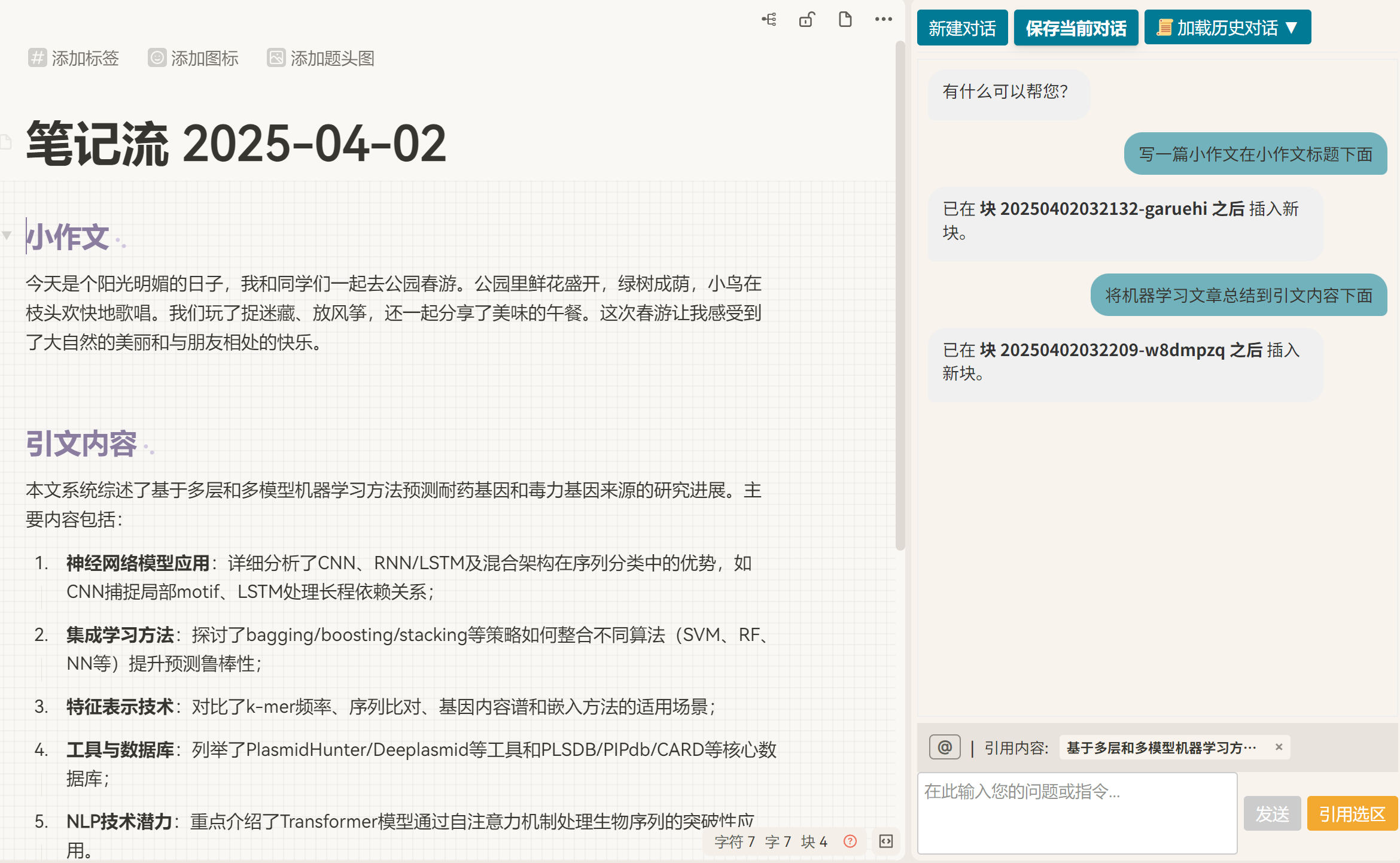Click the code view icon in status bar
The image size is (1400, 863).
click(x=886, y=841)
